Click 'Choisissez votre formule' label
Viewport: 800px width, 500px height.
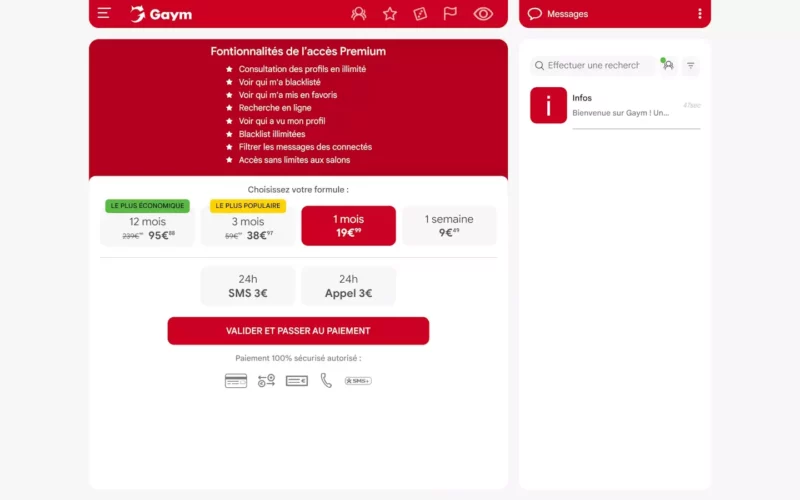coord(298,189)
